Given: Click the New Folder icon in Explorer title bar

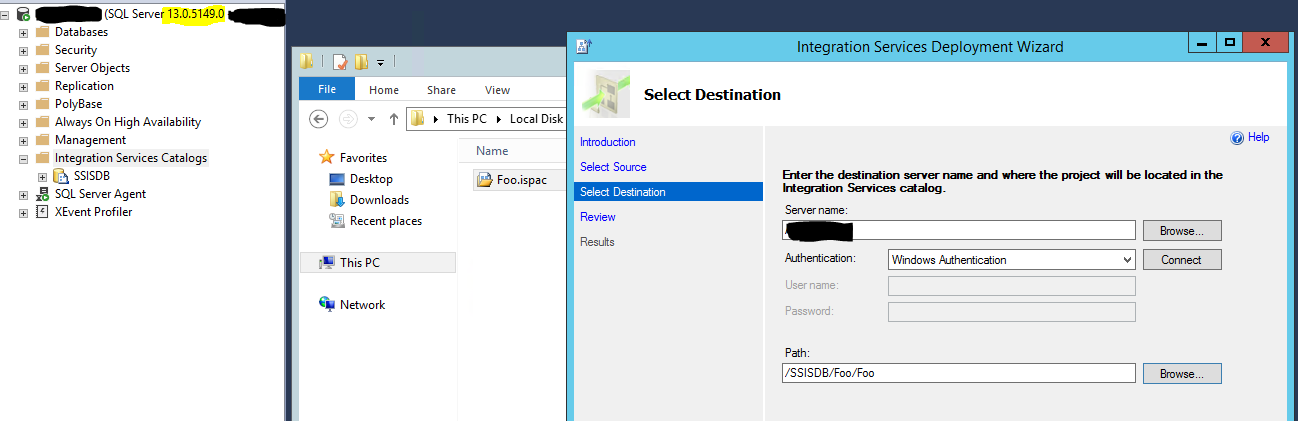Looking at the screenshot, I should tap(361, 62).
